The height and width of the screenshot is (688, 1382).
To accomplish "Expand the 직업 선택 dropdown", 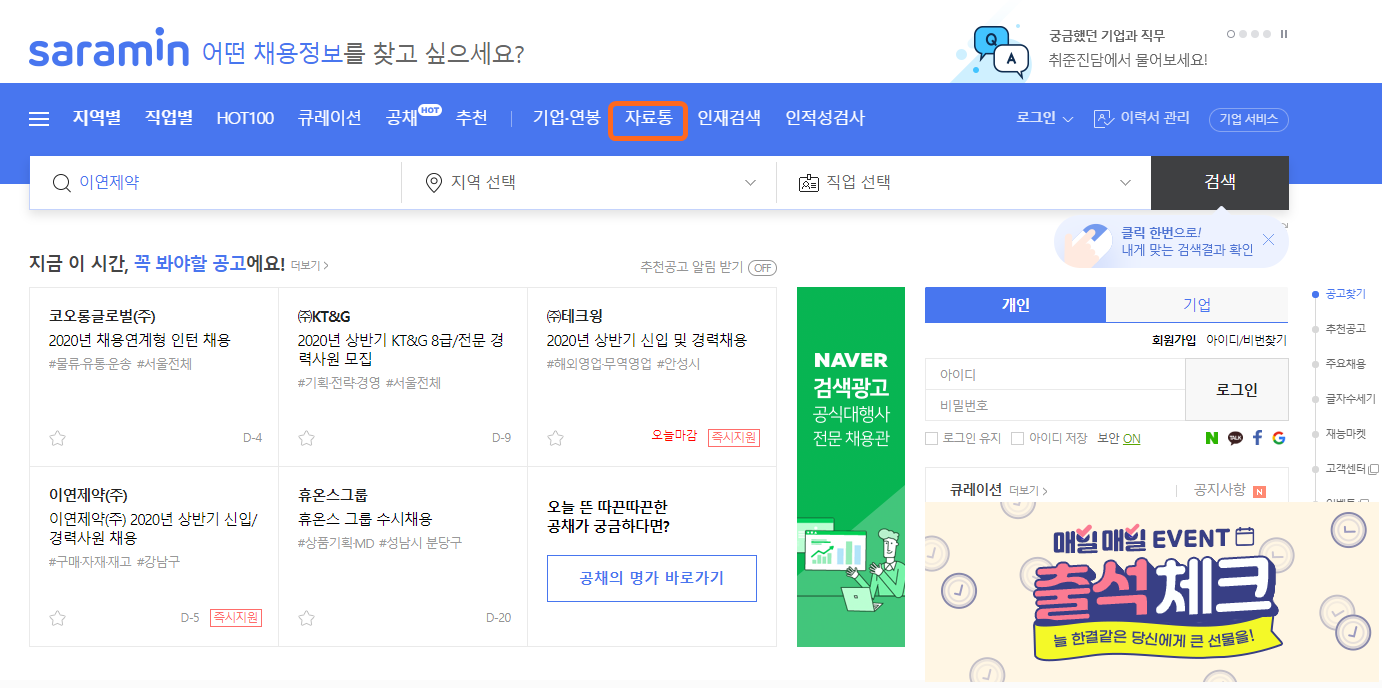I will (x=1126, y=183).
